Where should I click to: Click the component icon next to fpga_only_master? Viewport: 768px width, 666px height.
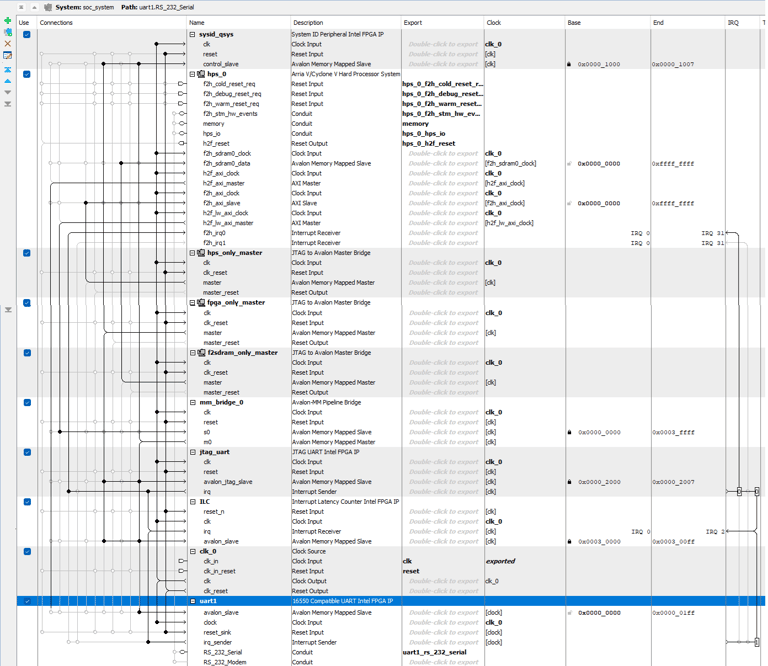pos(201,303)
